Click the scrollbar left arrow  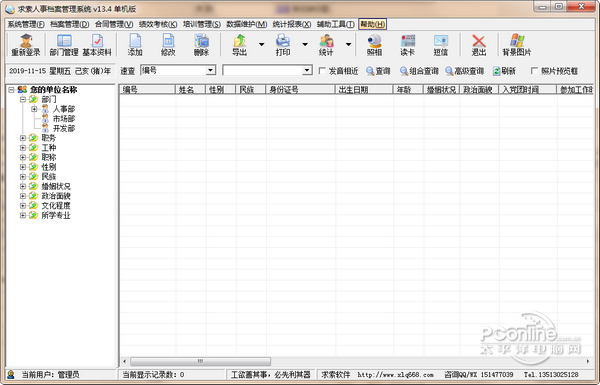[x=124, y=361]
